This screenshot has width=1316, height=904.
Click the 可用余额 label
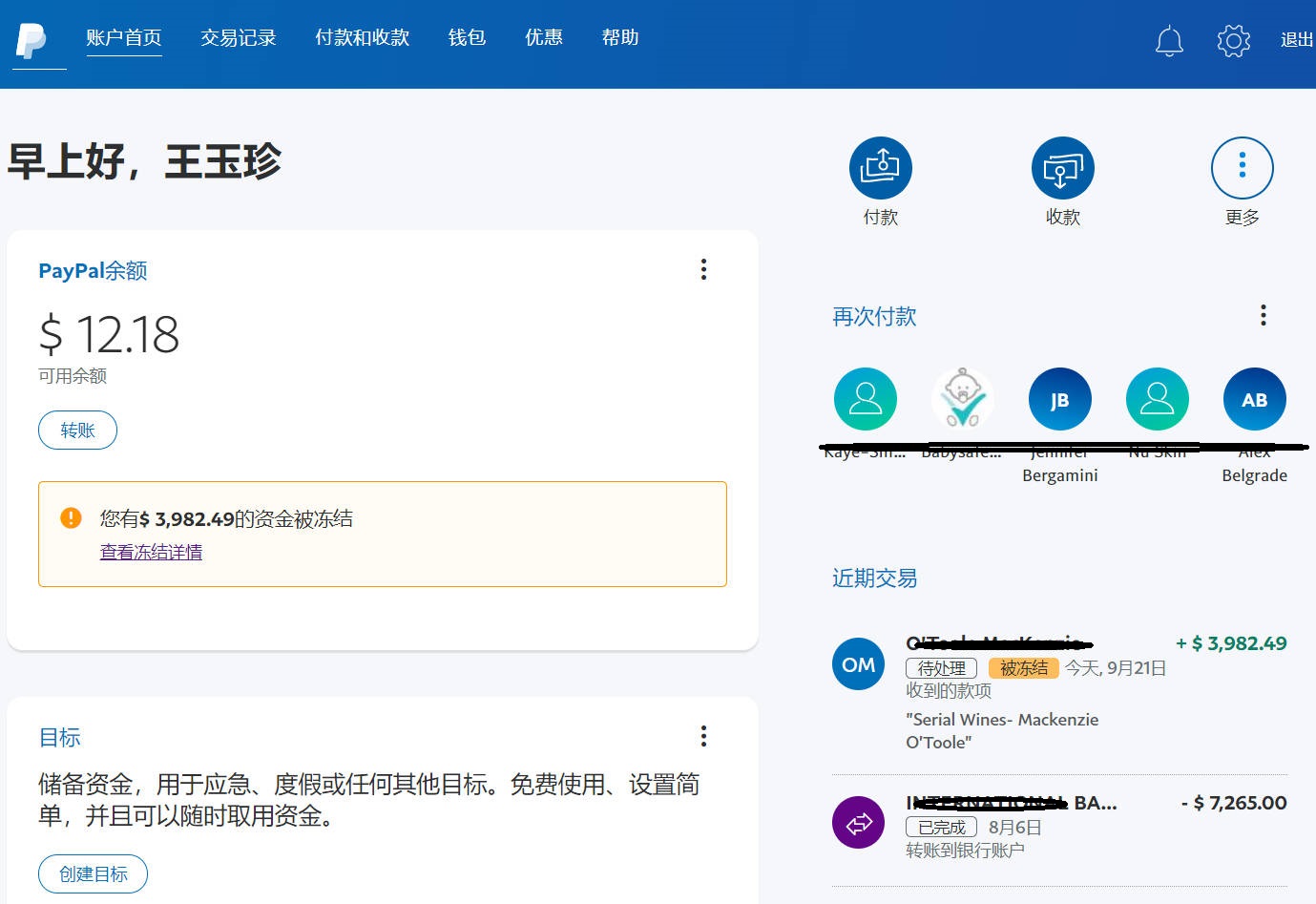tap(73, 376)
